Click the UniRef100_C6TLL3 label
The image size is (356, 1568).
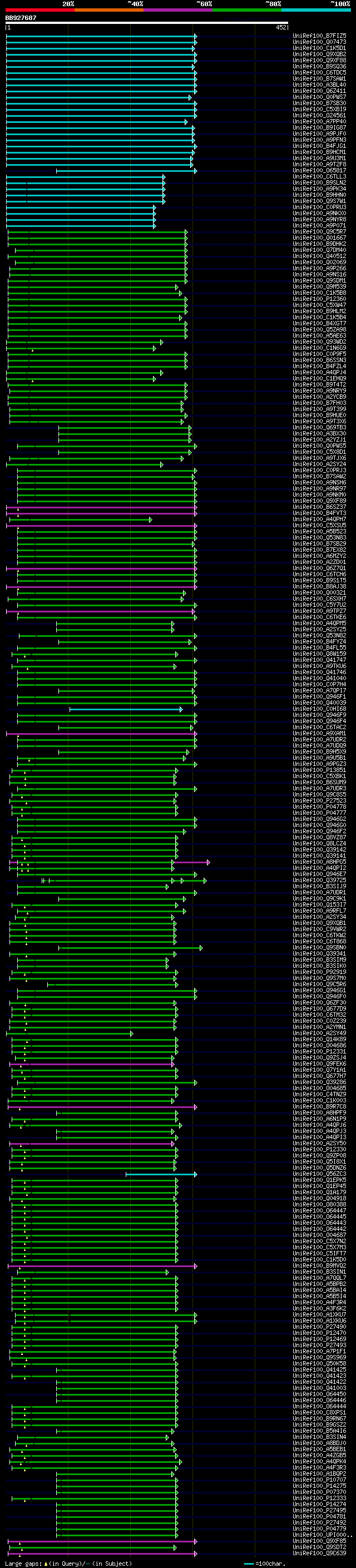pyautogui.click(x=319, y=176)
